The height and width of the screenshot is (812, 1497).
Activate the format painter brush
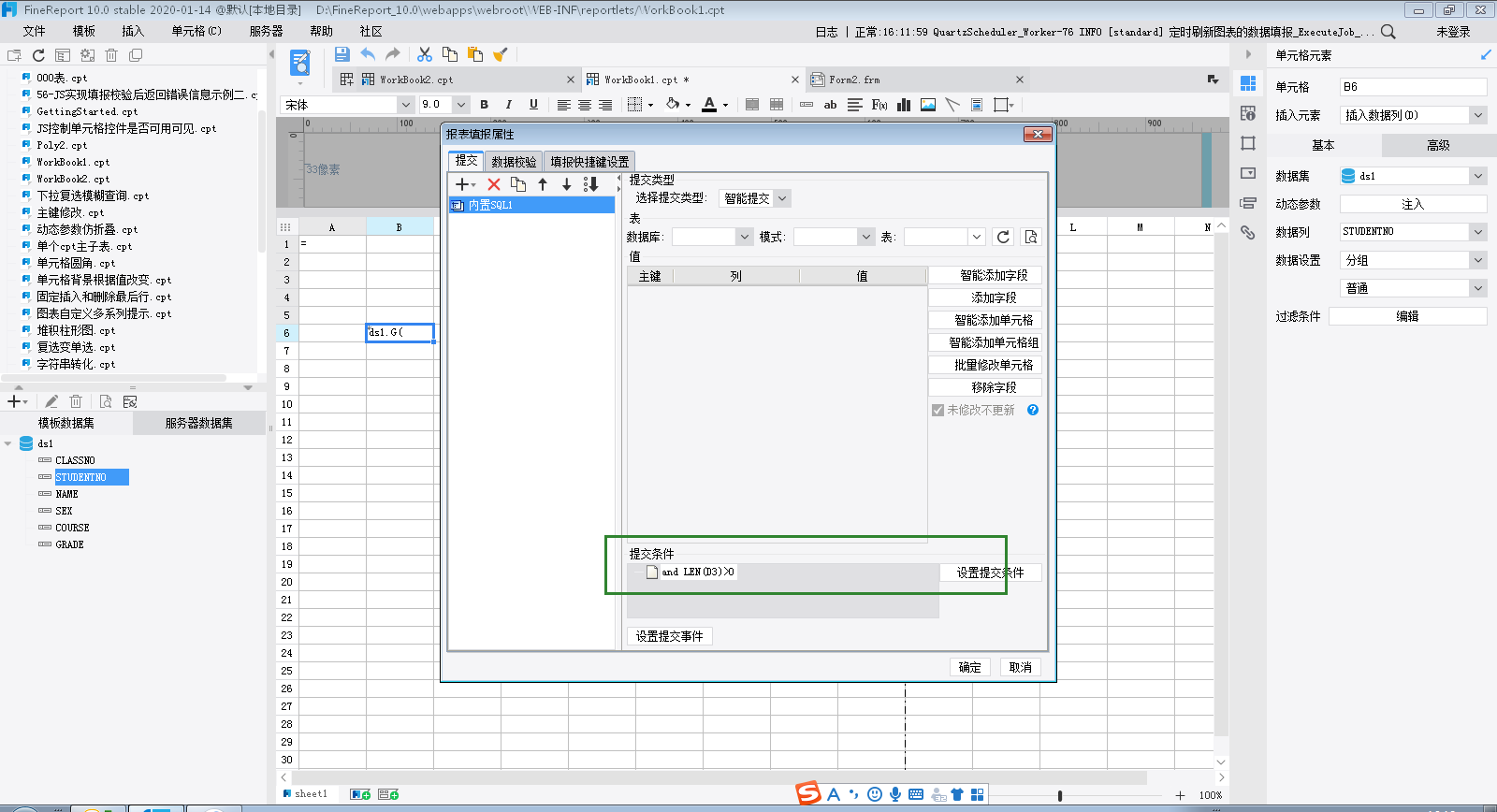click(501, 54)
